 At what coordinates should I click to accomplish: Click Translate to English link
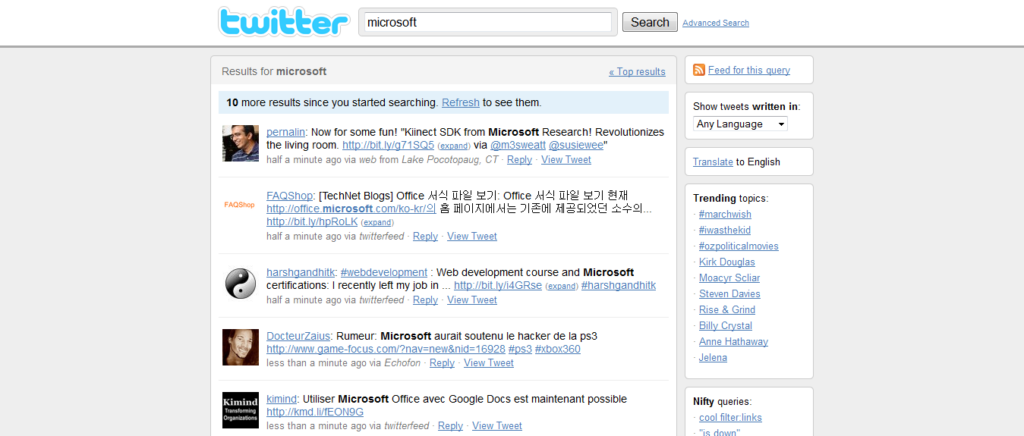click(x=712, y=162)
